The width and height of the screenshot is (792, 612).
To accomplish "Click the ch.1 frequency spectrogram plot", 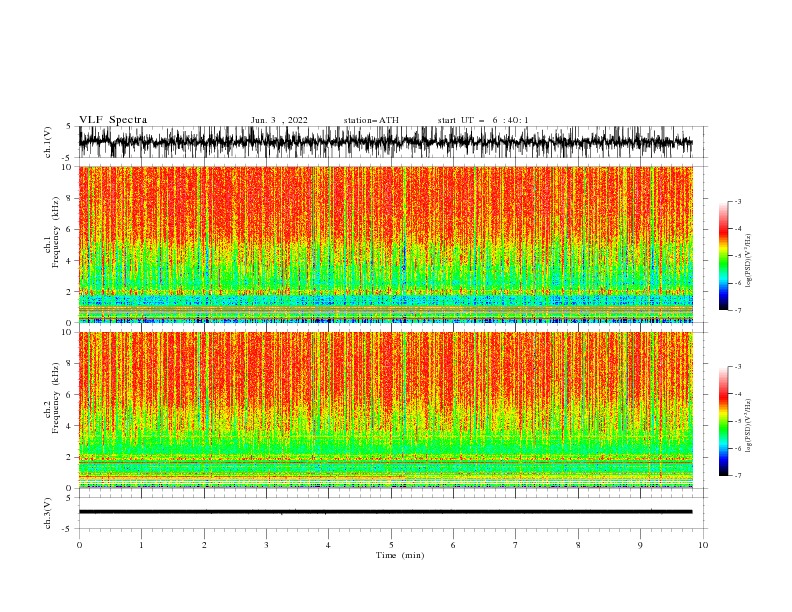I will pos(386,244).
